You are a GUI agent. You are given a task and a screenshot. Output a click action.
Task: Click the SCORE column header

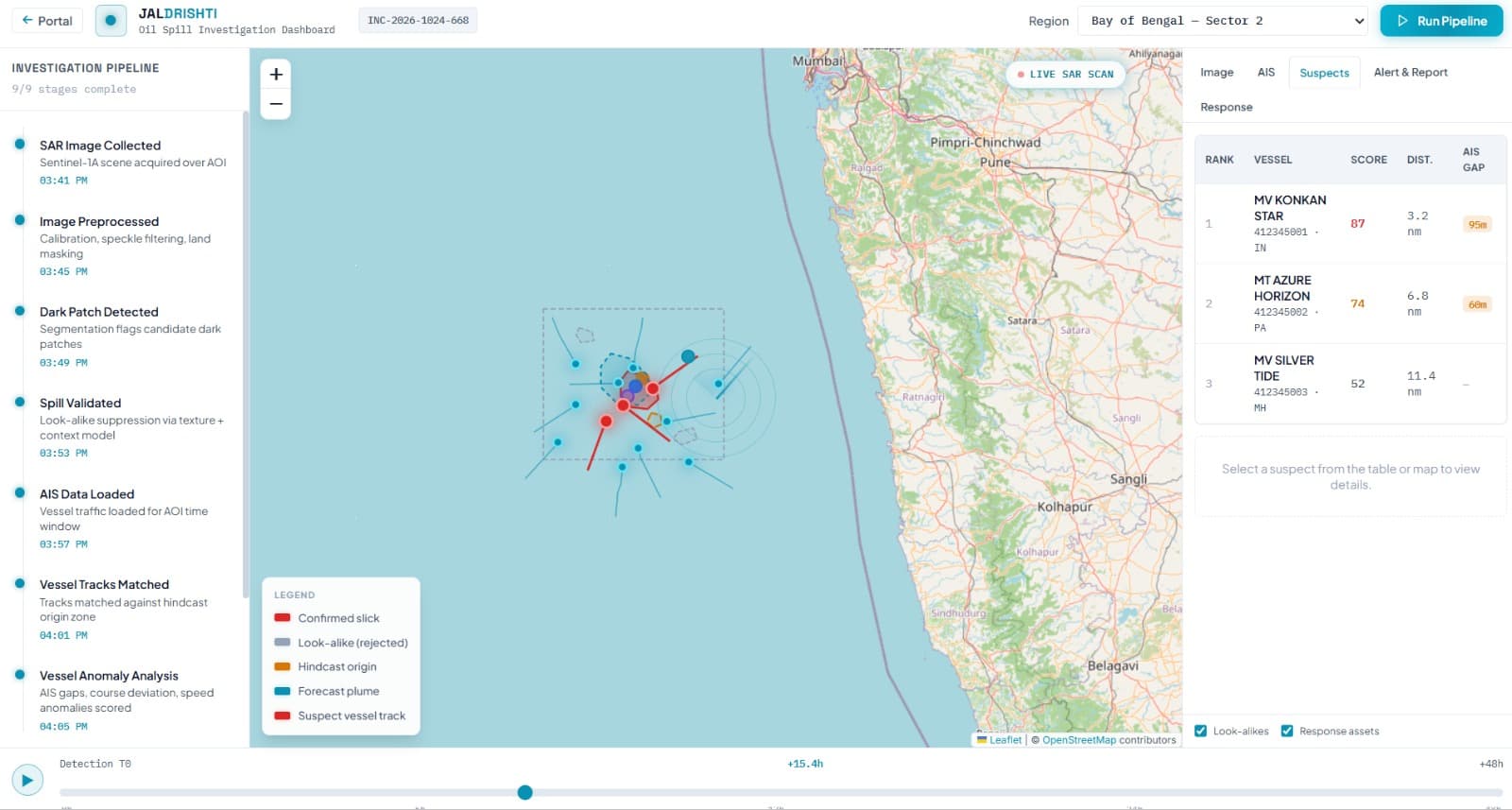click(x=1368, y=160)
